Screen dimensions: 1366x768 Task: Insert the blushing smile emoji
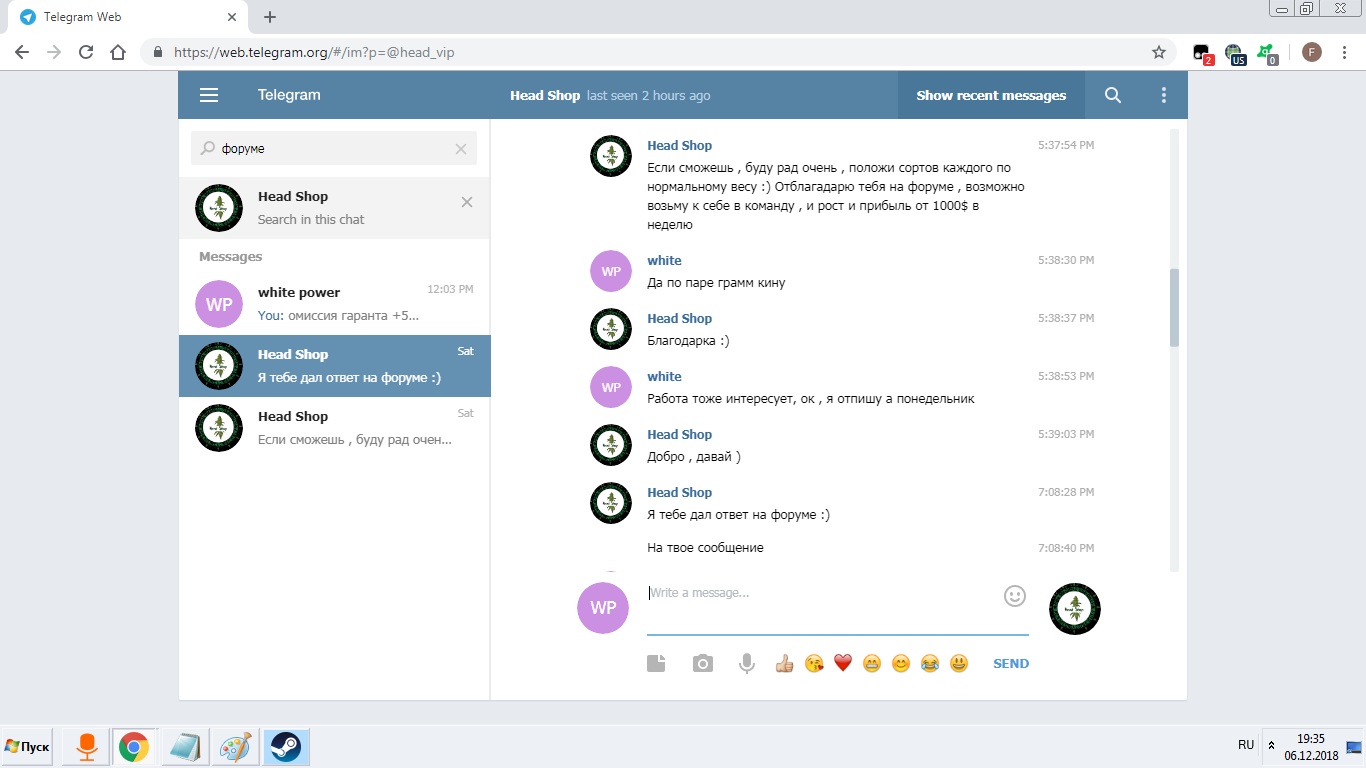click(900, 663)
